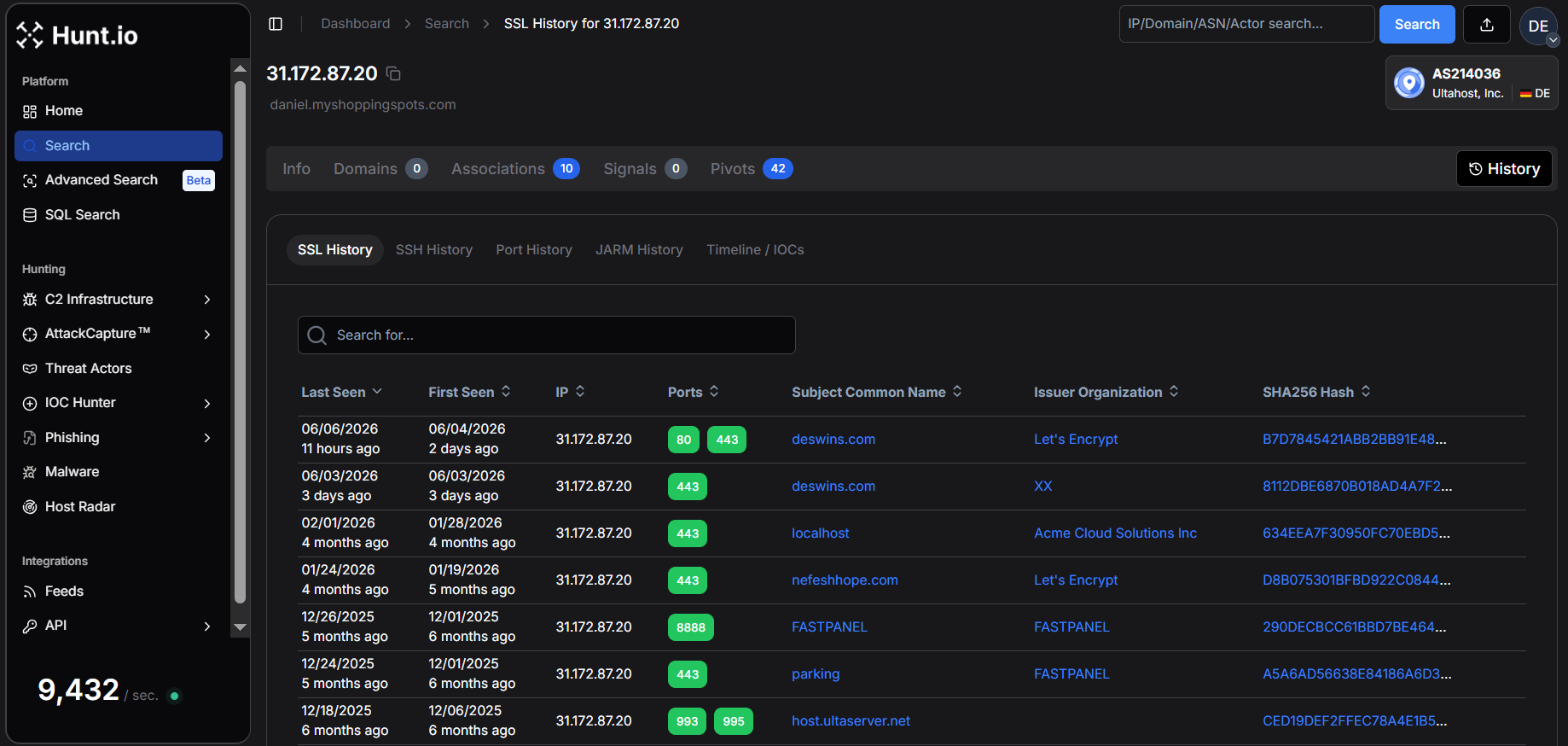Click the C2 Infrastructure bug icon
Viewport: 1568px width, 746px height.
[x=30, y=300]
